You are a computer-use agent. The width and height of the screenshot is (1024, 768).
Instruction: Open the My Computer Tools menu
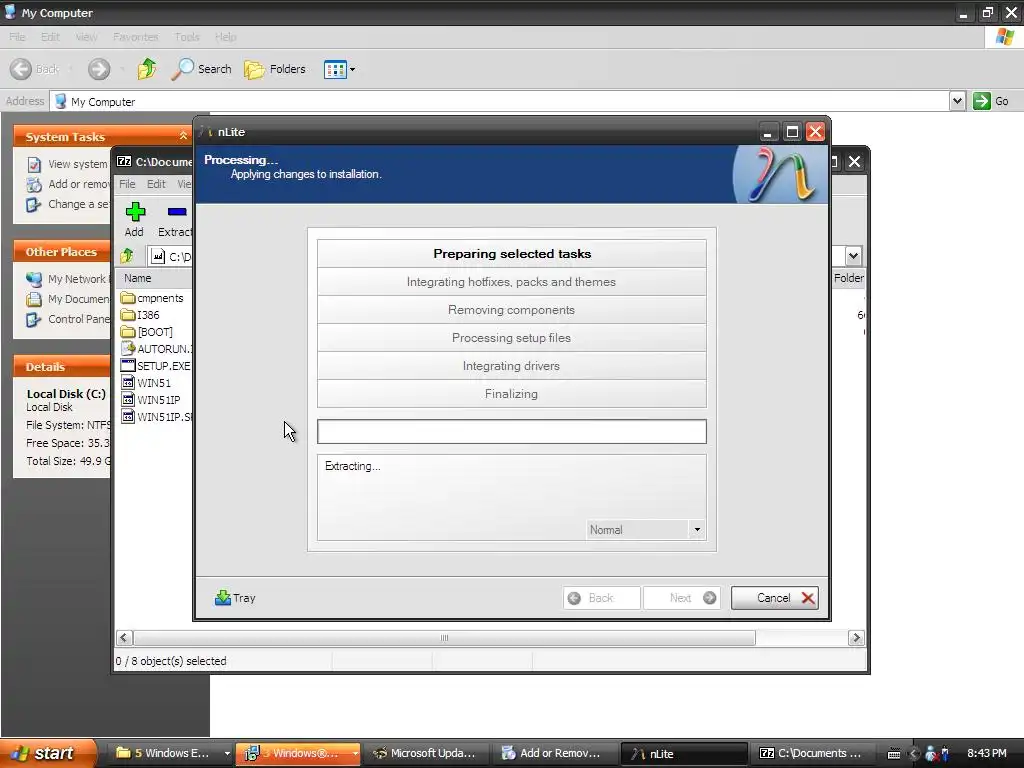point(187,37)
